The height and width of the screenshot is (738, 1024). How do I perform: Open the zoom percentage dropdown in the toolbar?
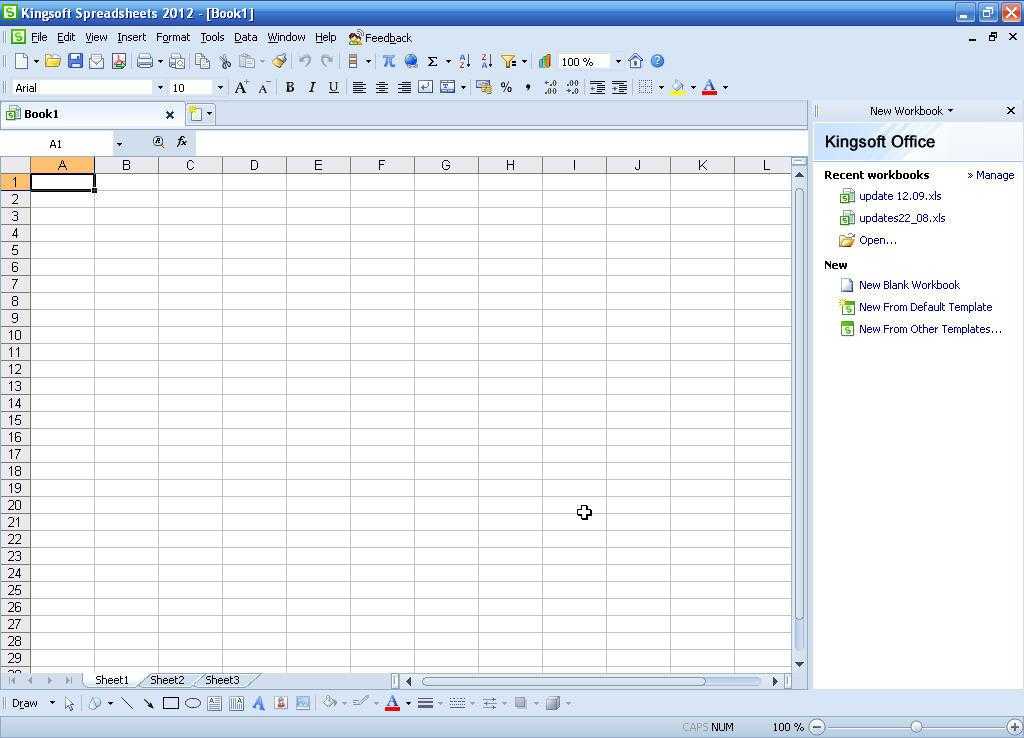tap(617, 62)
